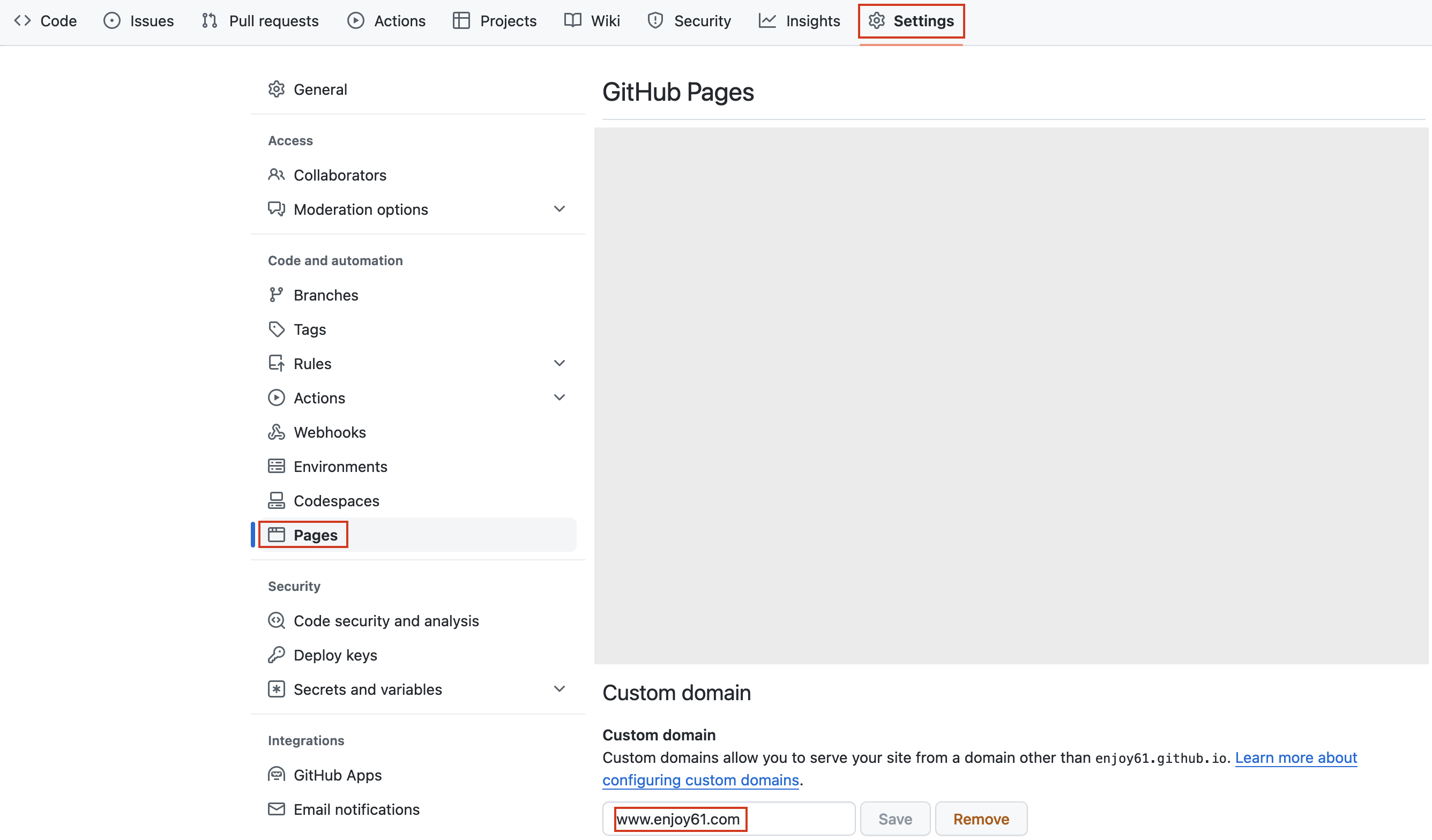Open the Code tab
The height and width of the screenshot is (840, 1432).
(46, 21)
